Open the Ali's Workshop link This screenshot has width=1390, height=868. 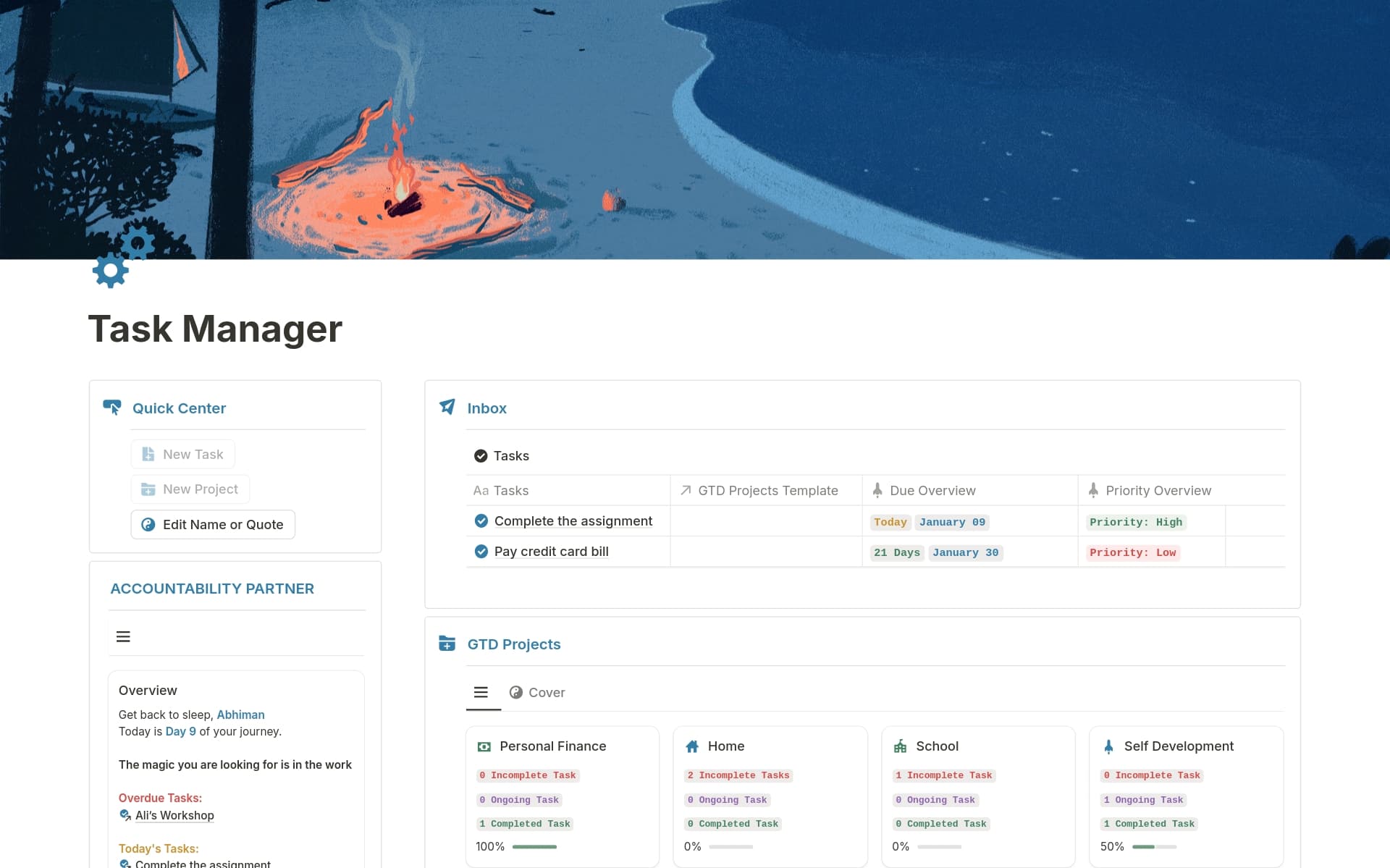click(x=174, y=815)
